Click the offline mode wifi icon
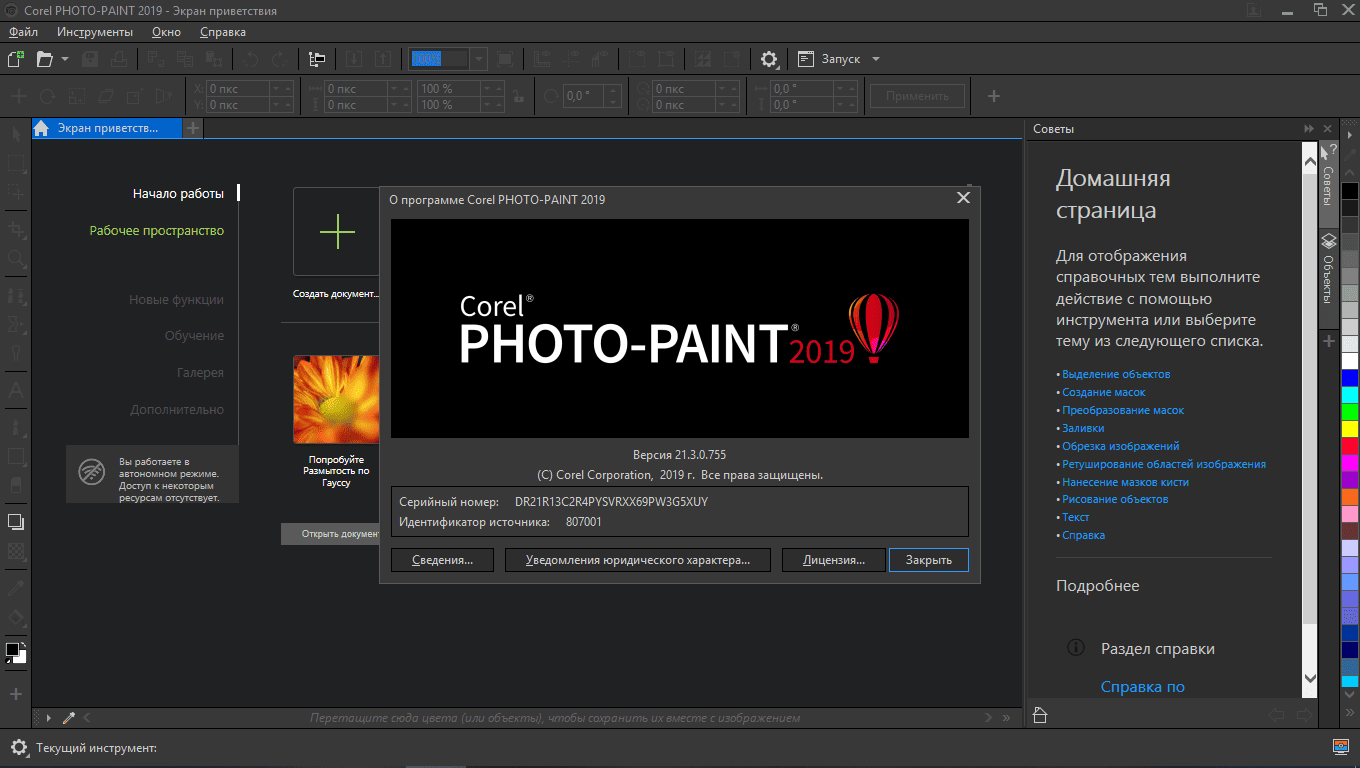This screenshot has width=1360, height=768. [91, 474]
